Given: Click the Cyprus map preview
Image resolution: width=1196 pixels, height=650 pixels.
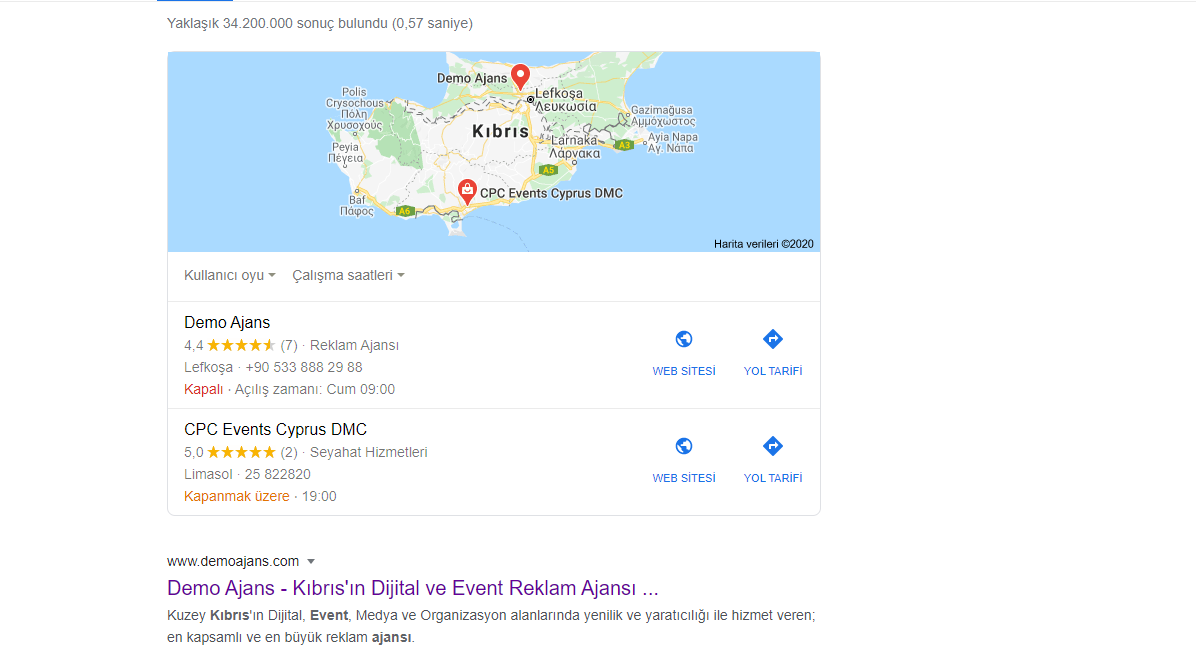Looking at the screenshot, I should [494, 152].
